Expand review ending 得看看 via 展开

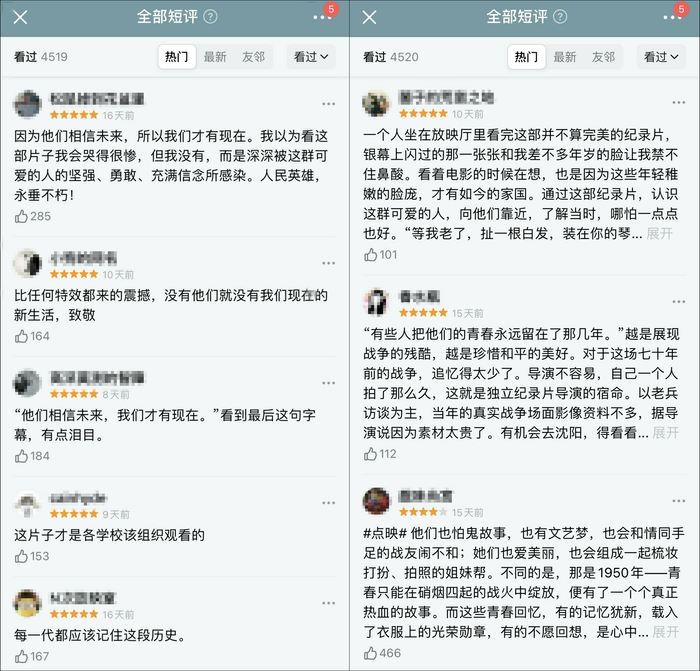point(666,433)
